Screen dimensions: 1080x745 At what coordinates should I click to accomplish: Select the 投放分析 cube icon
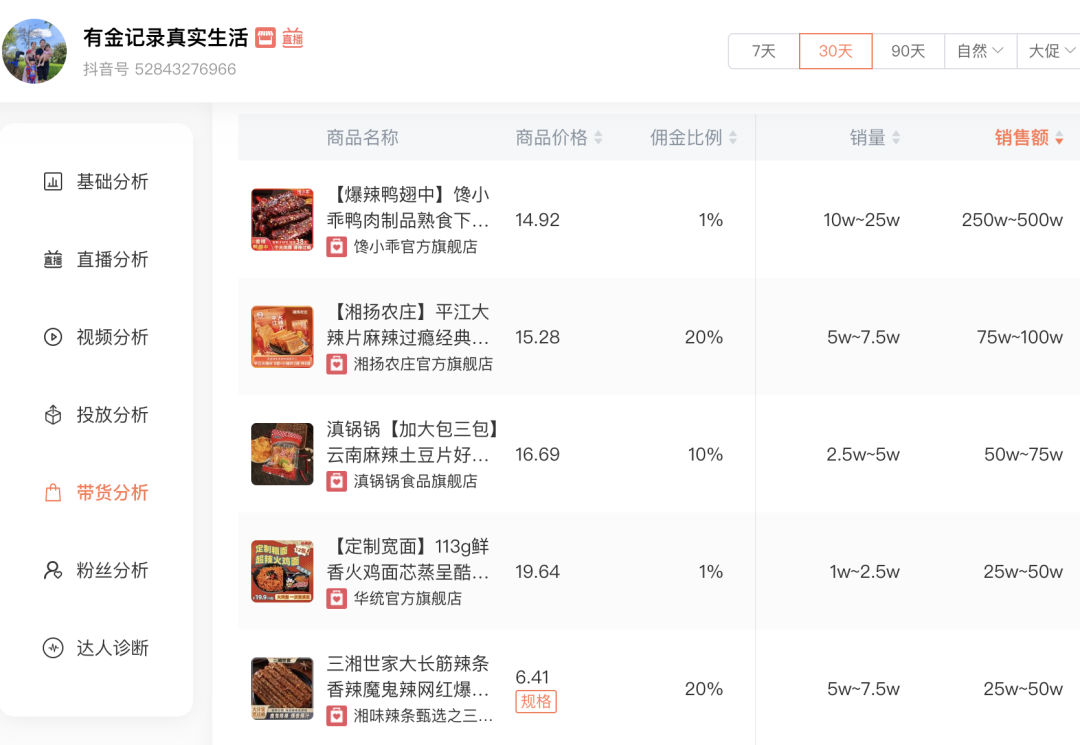click(53, 415)
